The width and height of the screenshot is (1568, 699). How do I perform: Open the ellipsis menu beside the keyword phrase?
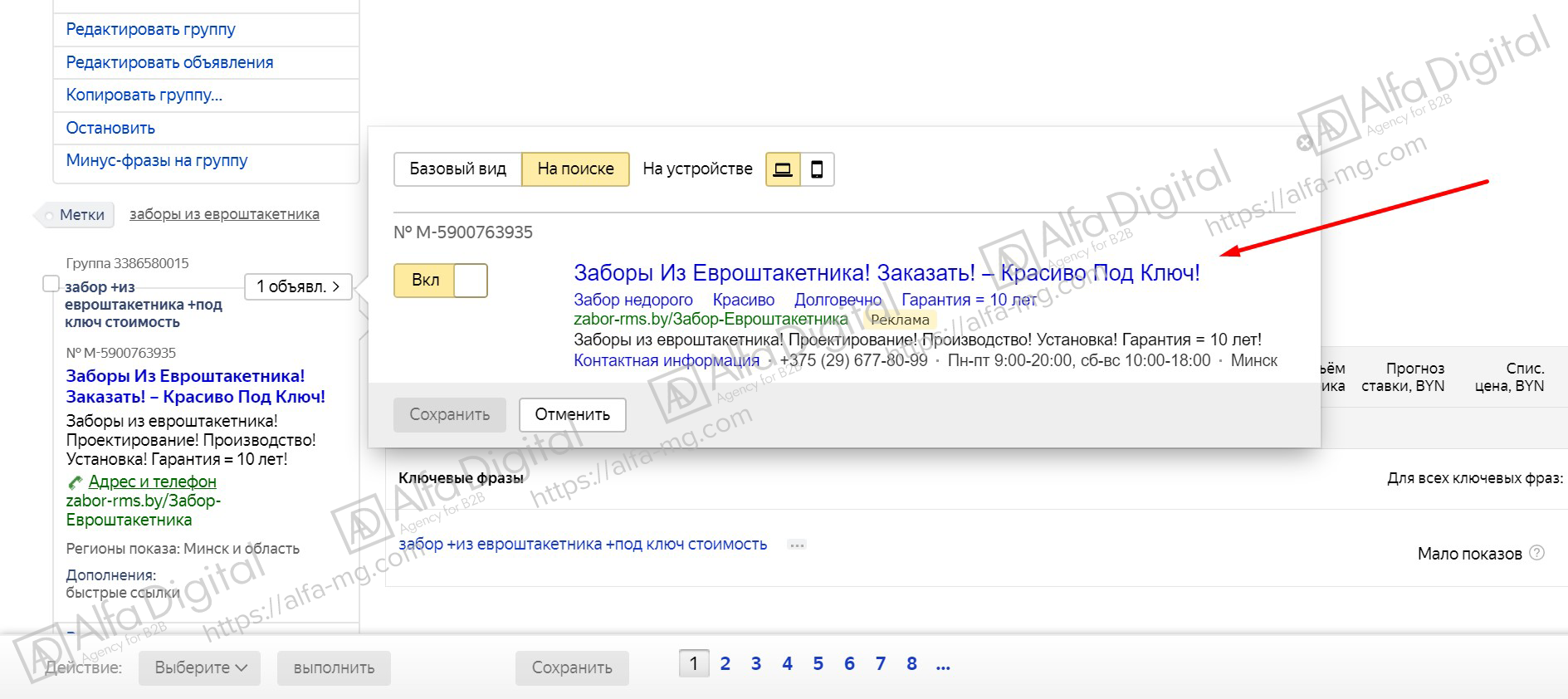click(x=797, y=545)
